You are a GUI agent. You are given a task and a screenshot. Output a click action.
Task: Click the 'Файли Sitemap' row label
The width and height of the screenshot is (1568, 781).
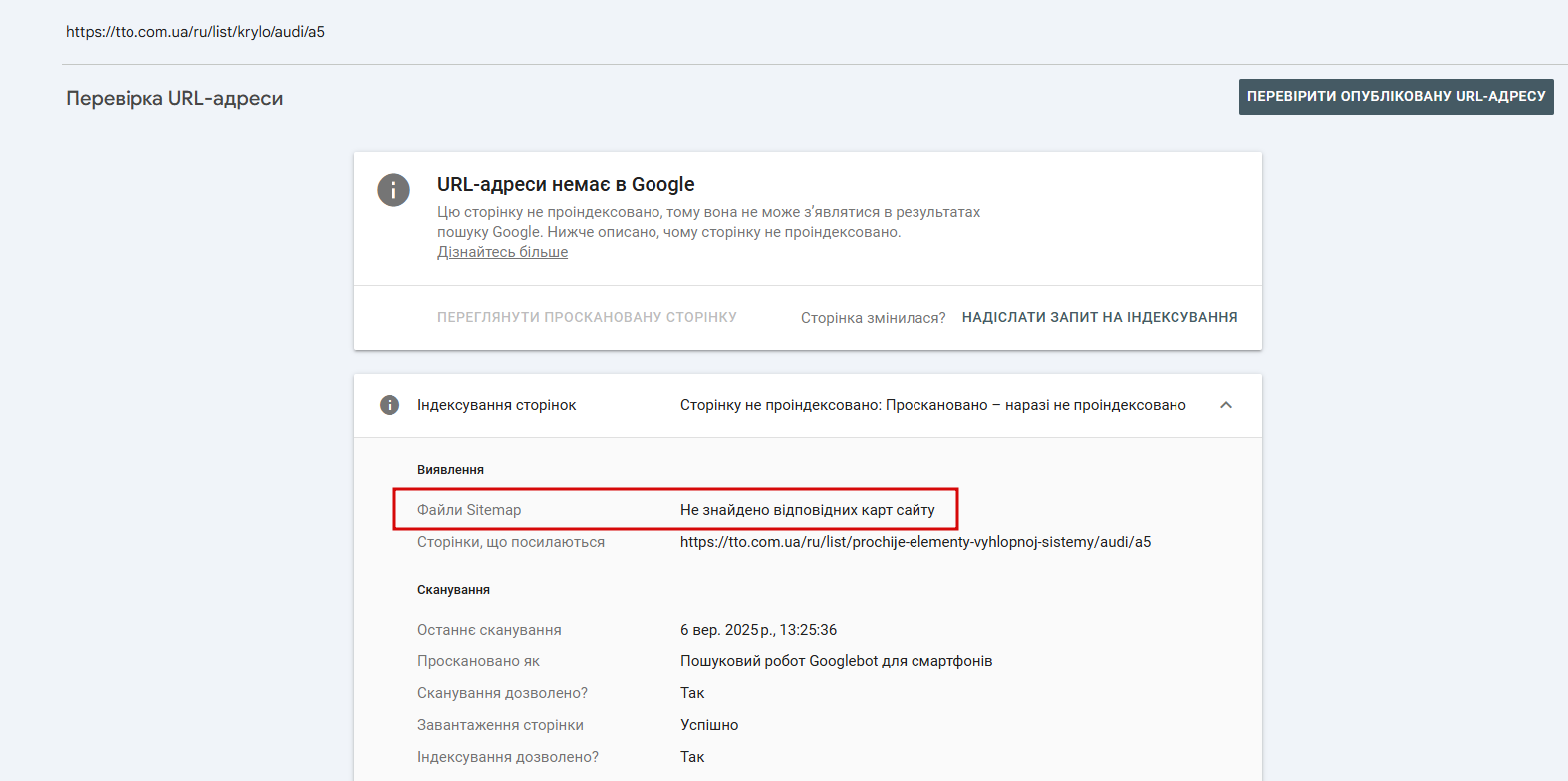coord(469,510)
